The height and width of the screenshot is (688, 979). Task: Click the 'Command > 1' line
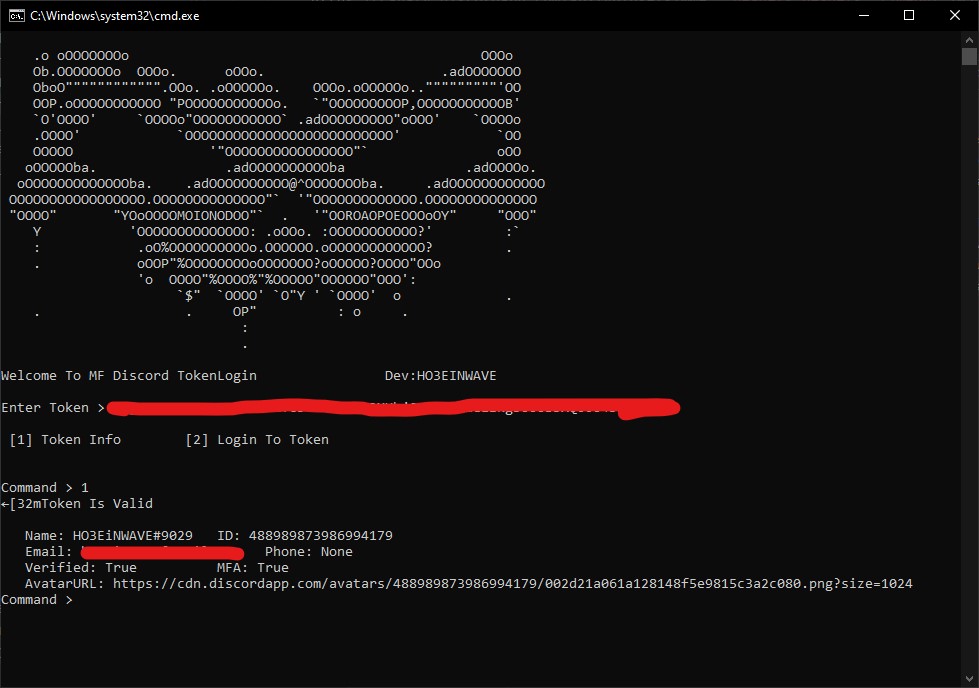point(45,488)
